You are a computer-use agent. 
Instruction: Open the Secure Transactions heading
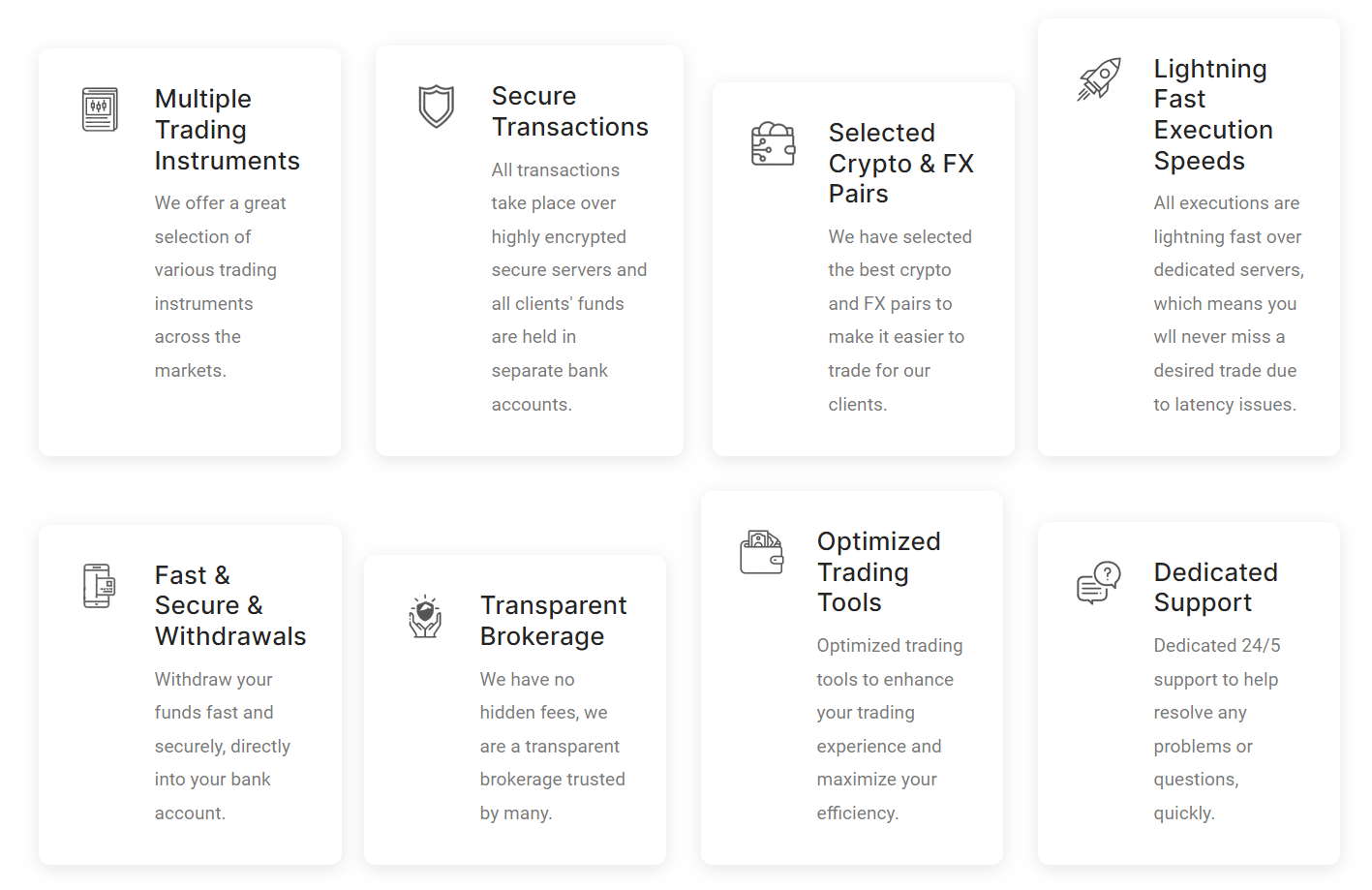click(570, 111)
